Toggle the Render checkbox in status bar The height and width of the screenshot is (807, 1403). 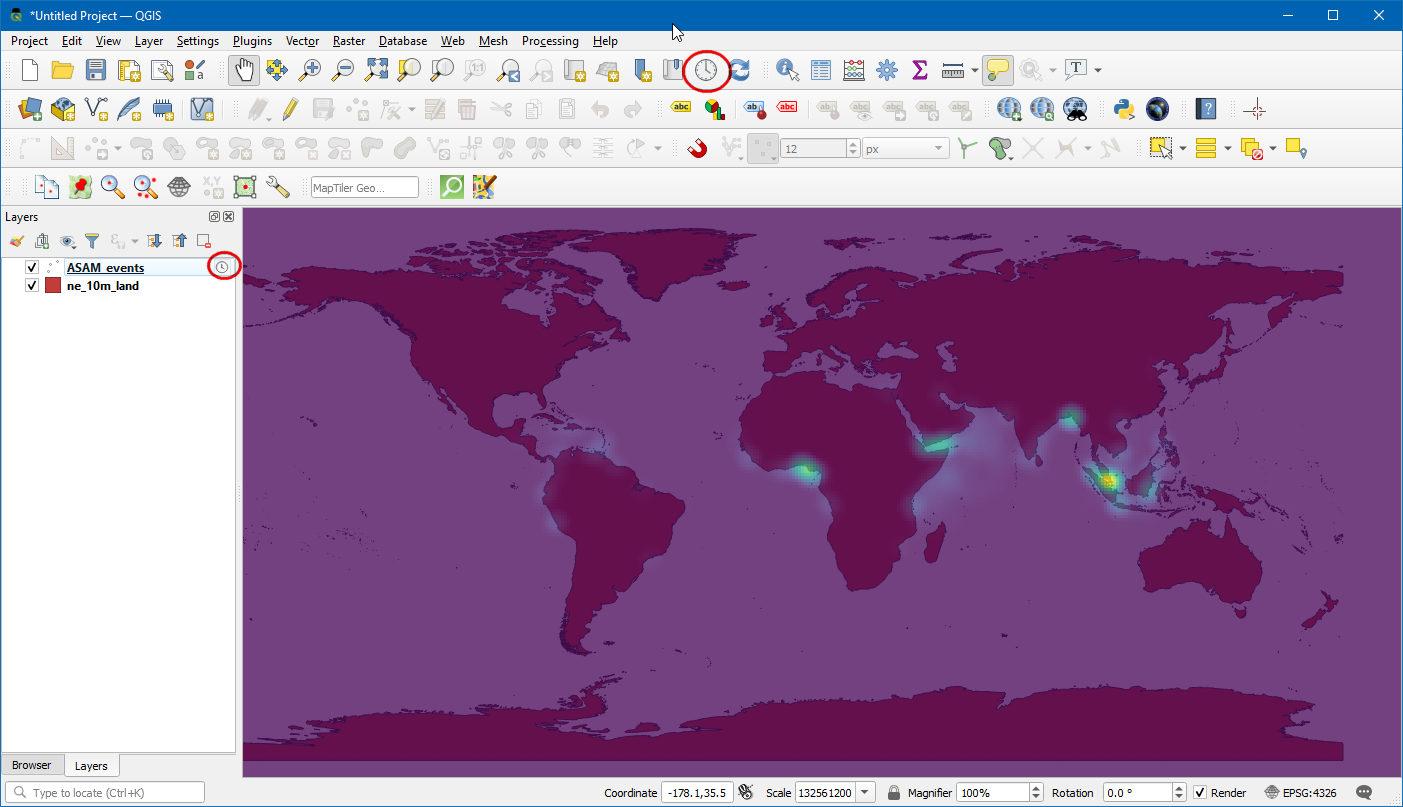coord(1200,793)
